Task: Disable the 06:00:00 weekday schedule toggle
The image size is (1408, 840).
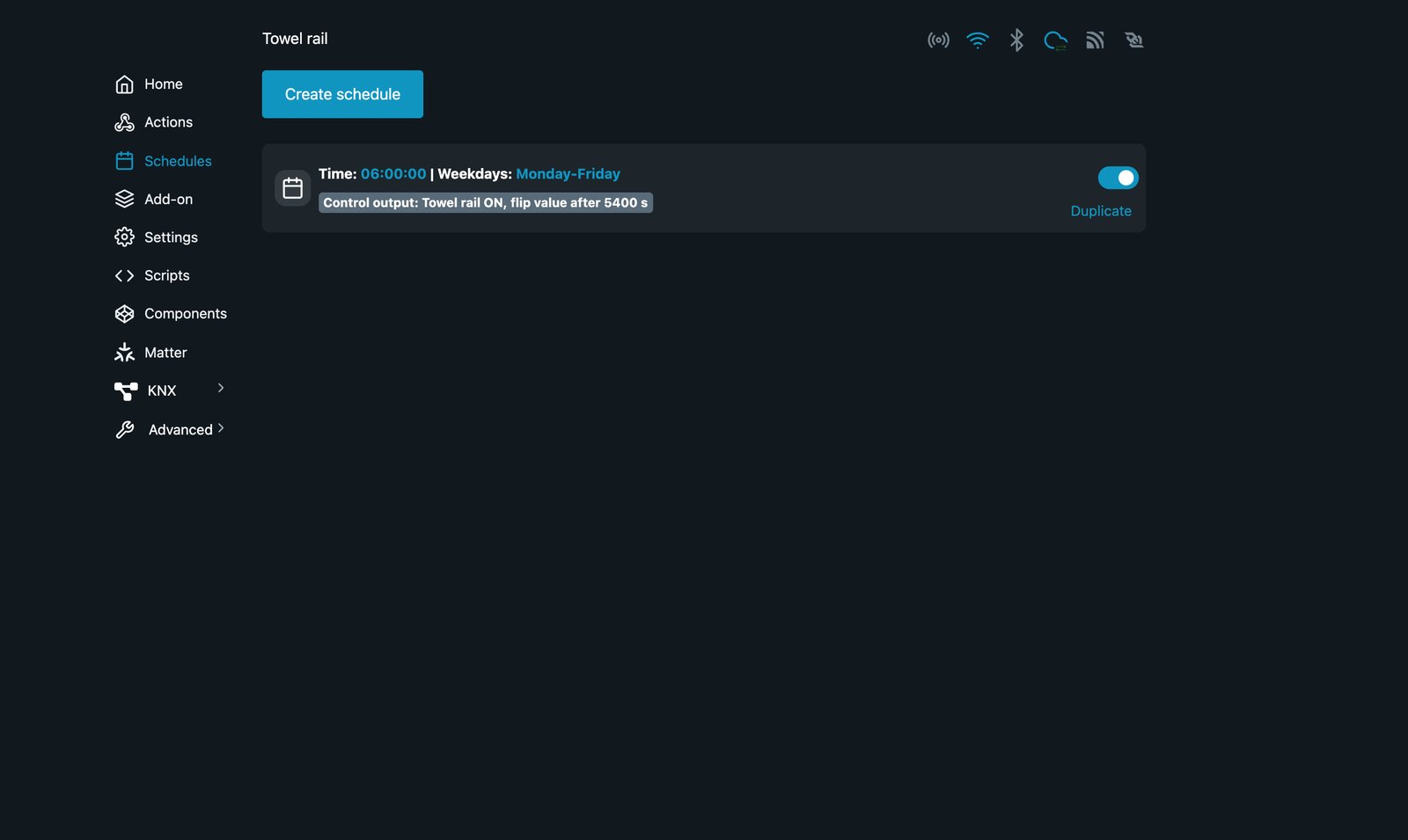Action: pos(1118,178)
